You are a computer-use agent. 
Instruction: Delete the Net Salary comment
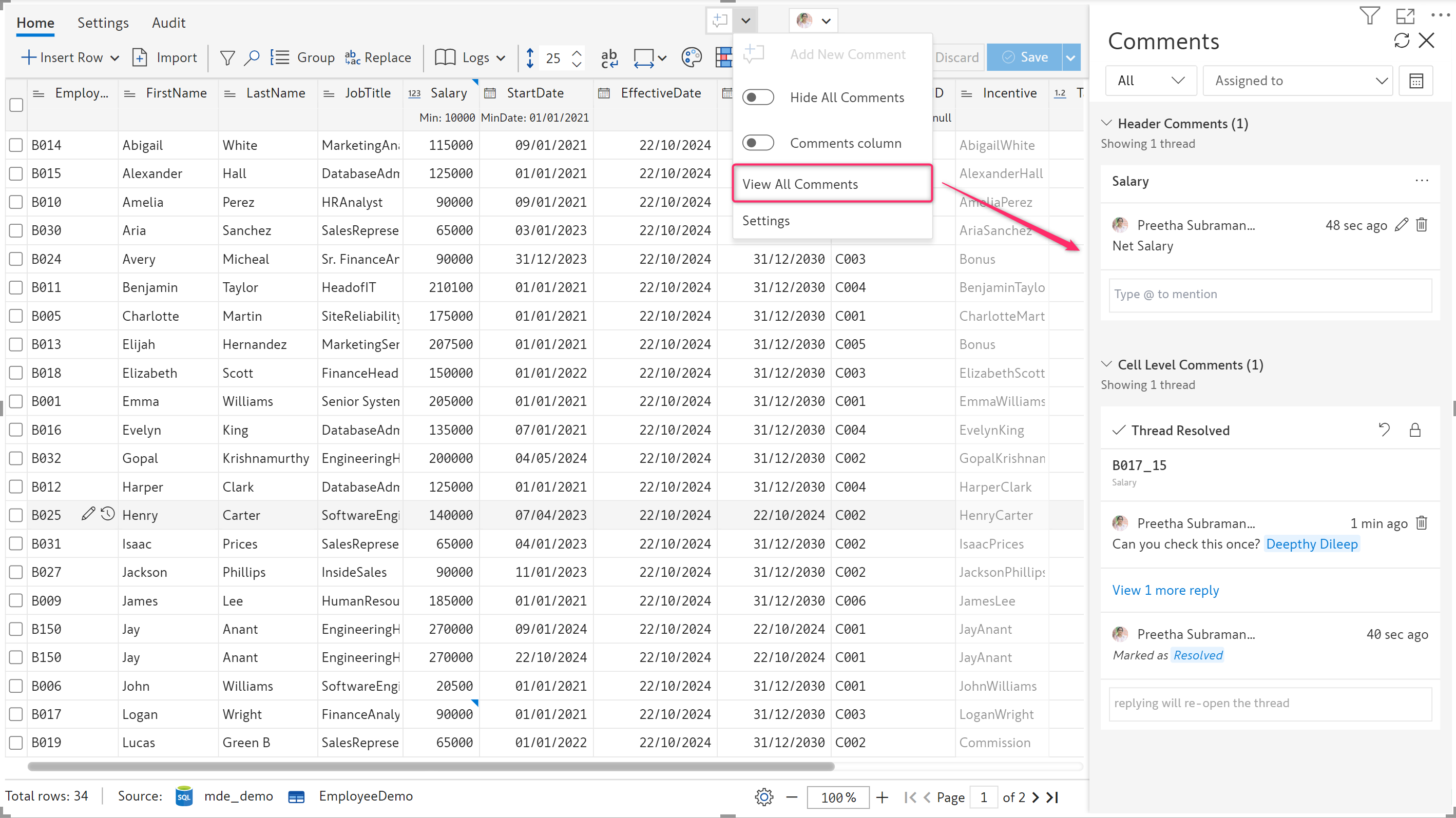(1422, 225)
